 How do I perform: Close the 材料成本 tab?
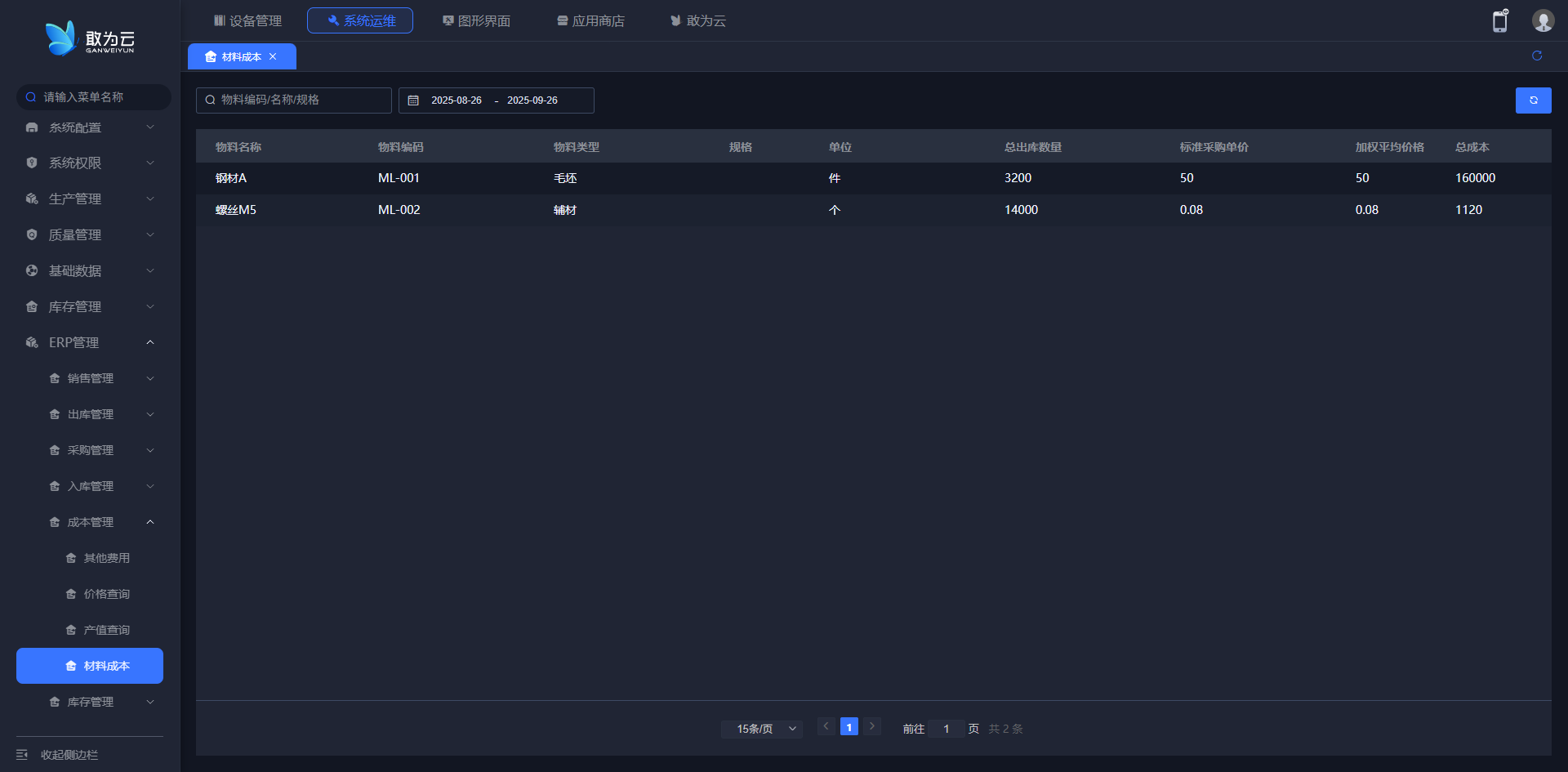click(x=273, y=56)
